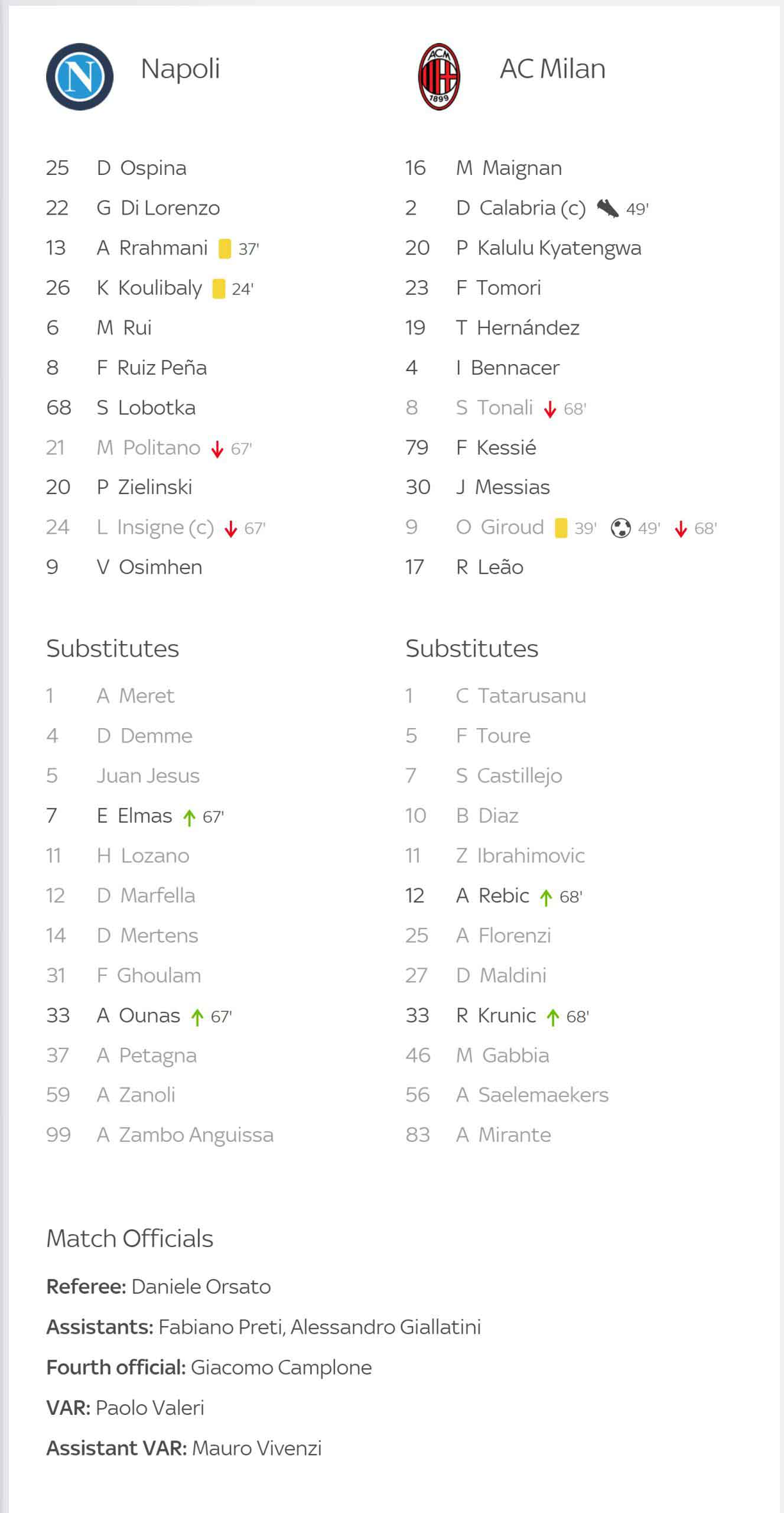Screen dimensions: 784x1513
Task: Click the red down arrow next to Tonali
Action: pos(550,409)
